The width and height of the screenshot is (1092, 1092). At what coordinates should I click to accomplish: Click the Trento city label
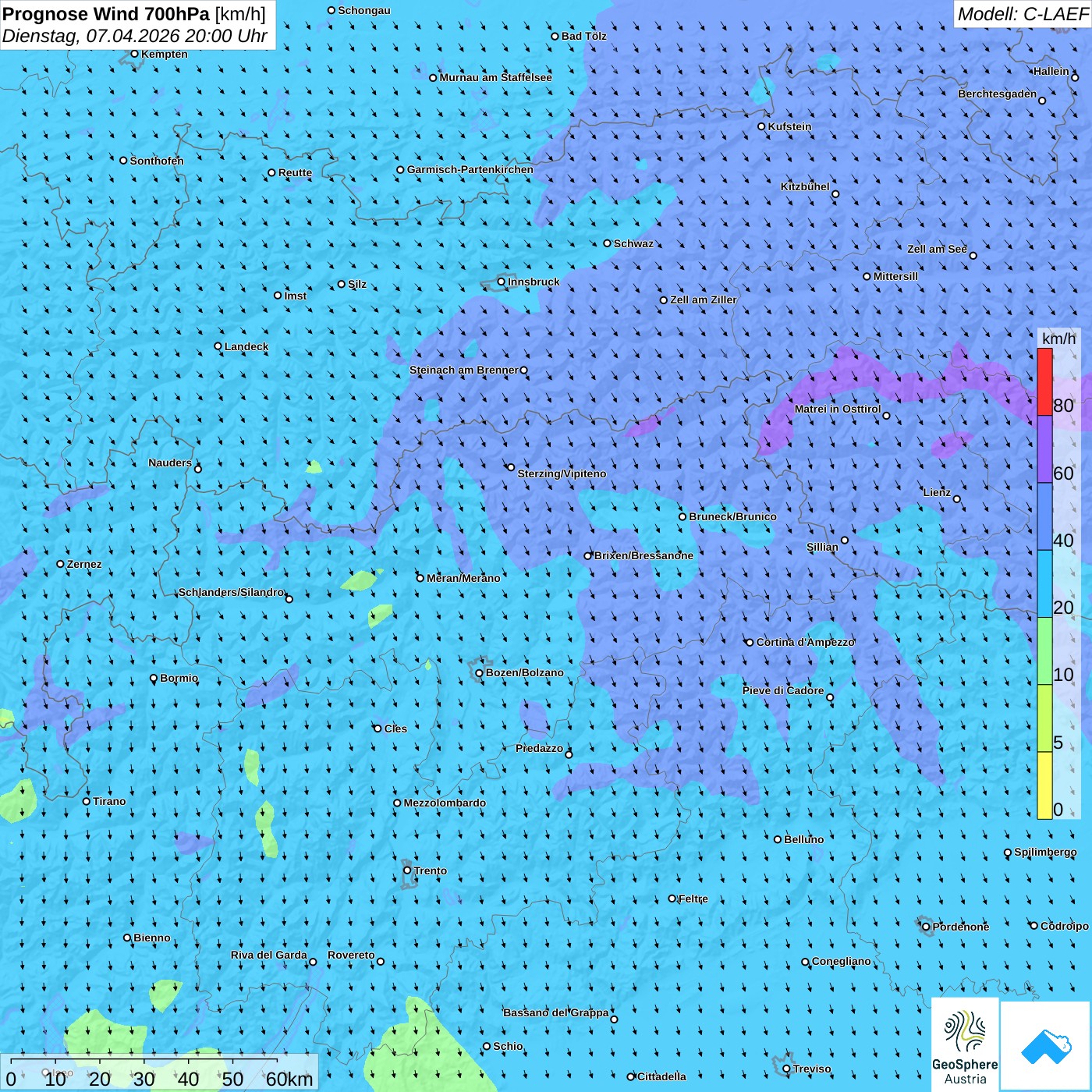[x=431, y=870]
